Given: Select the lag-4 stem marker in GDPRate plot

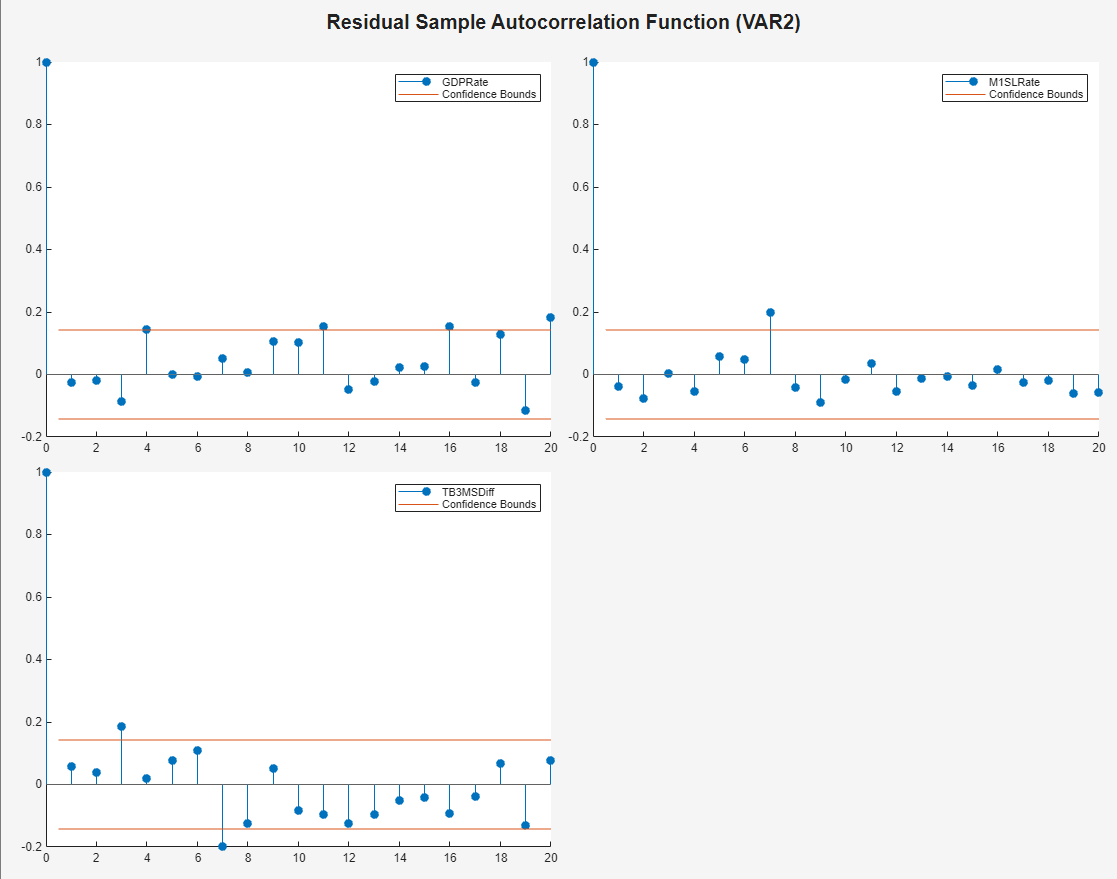Looking at the screenshot, I should click(145, 328).
